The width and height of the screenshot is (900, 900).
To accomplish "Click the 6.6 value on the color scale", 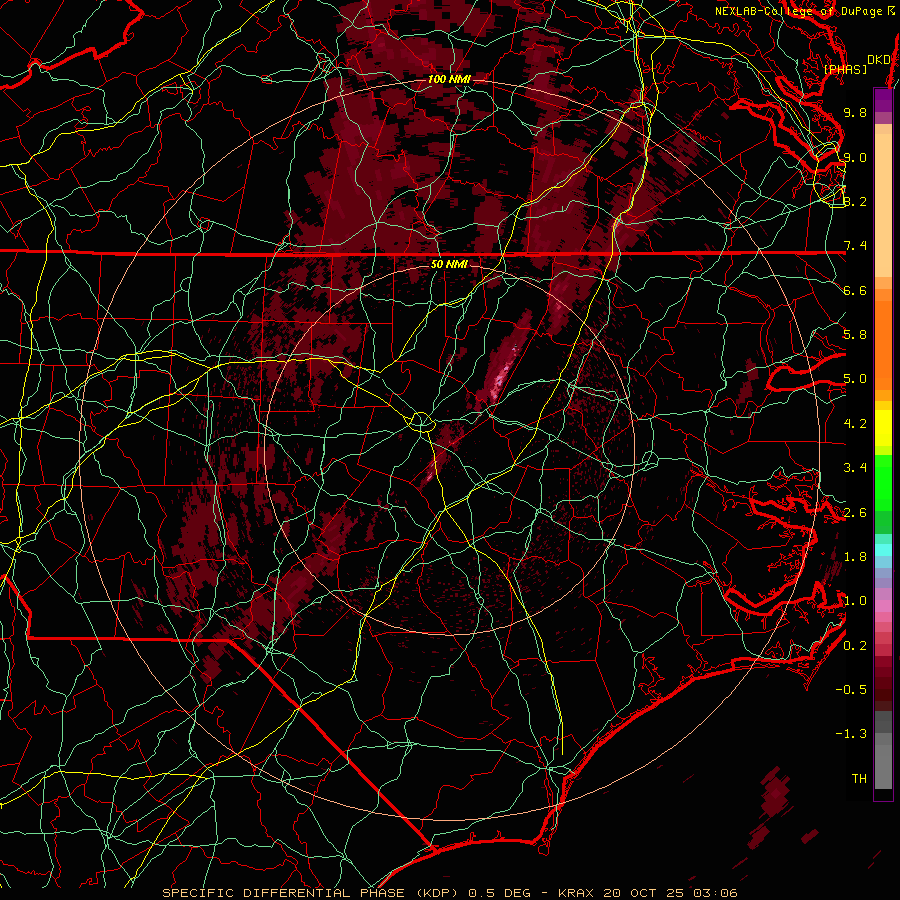I will (x=855, y=290).
